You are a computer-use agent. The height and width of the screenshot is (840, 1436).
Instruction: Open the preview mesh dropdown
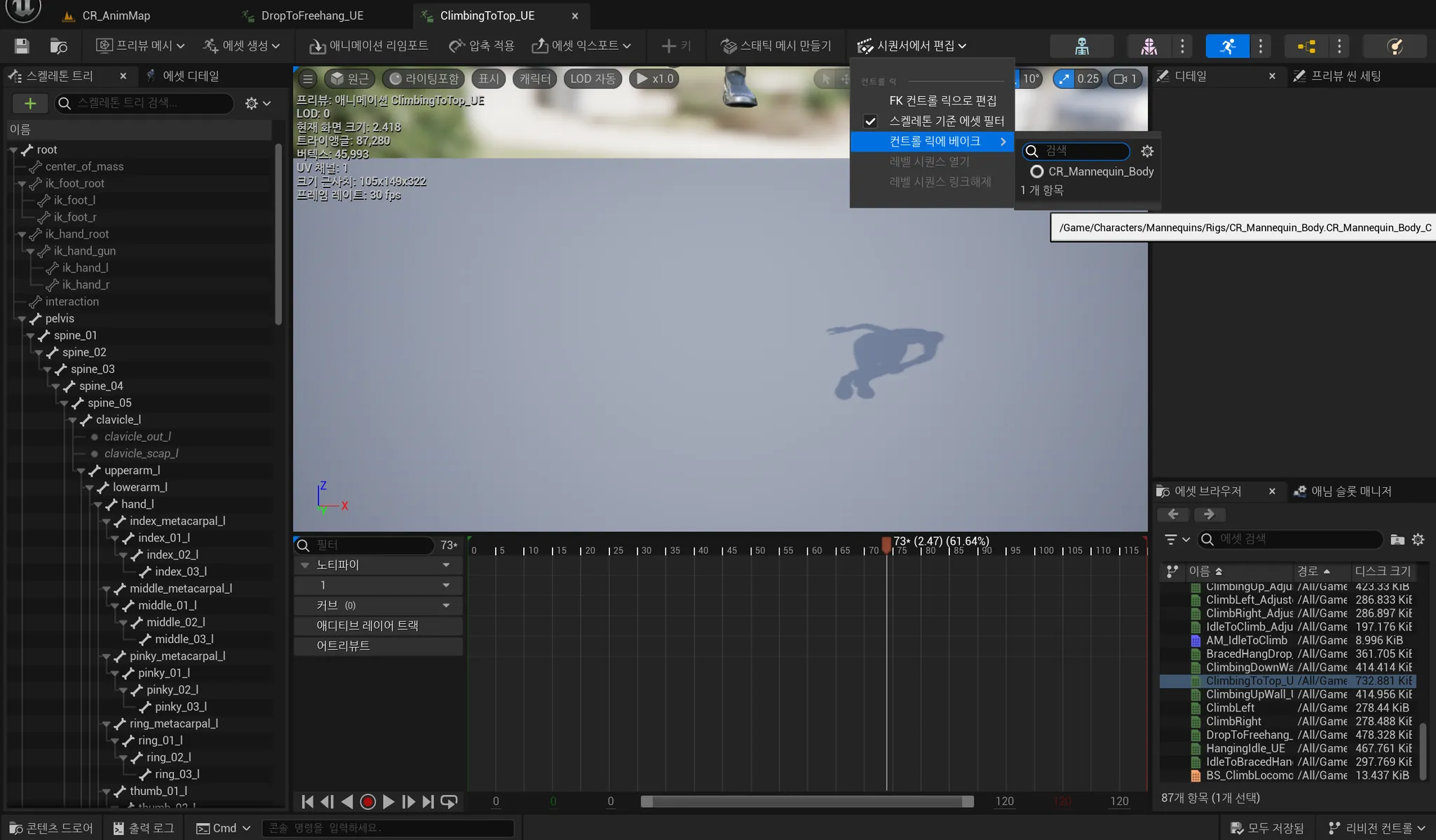click(141, 46)
